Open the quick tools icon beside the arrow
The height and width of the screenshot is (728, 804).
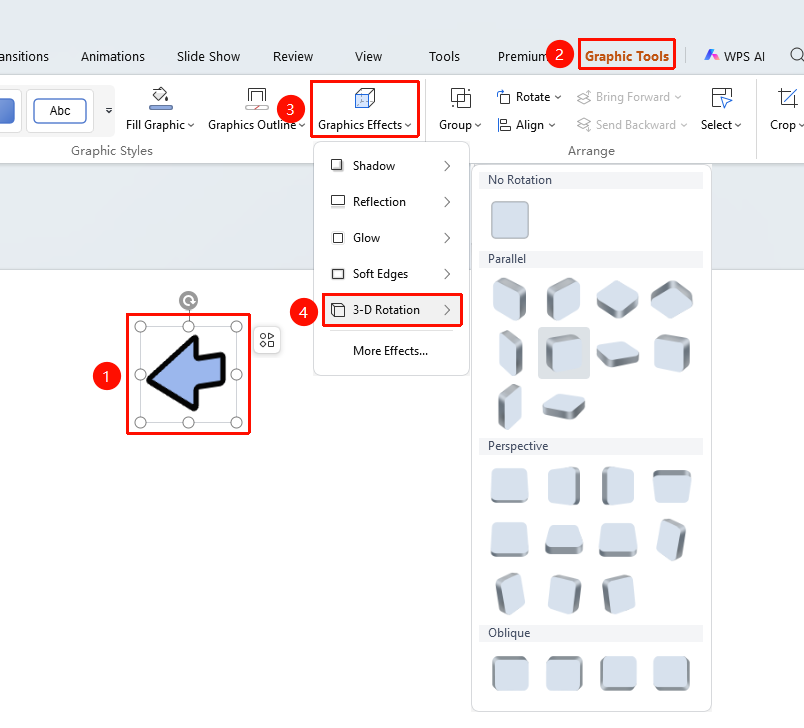pyautogui.click(x=267, y=340)
